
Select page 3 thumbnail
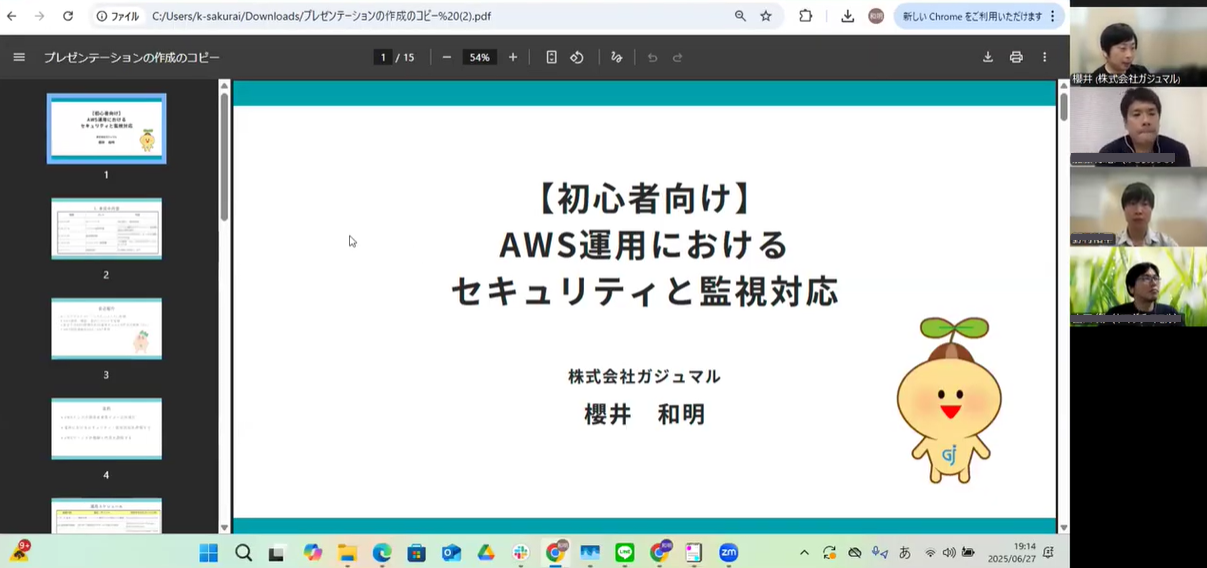106,329
